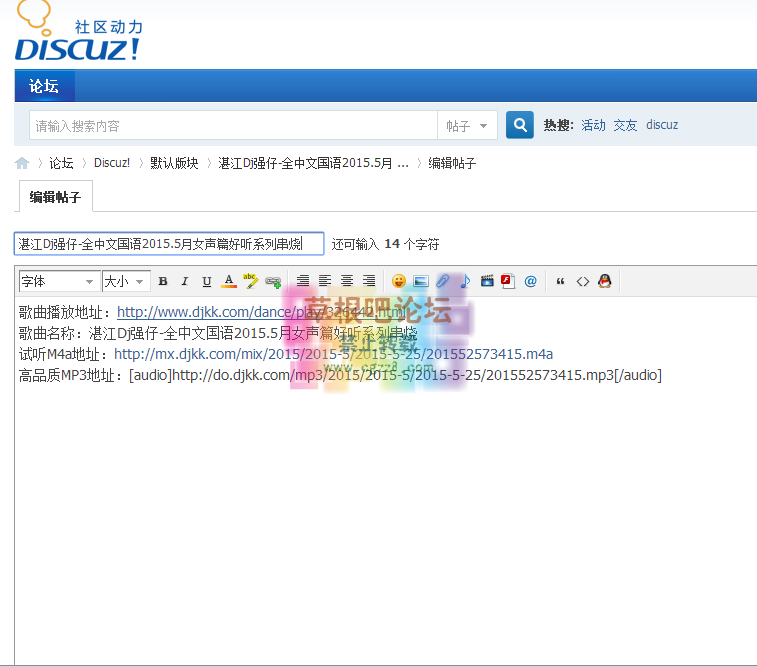The width and height of the screenshot is (757, 667).
Task: Insert music with the note icon
Action: pyautogui.click(x=465, y=281)
